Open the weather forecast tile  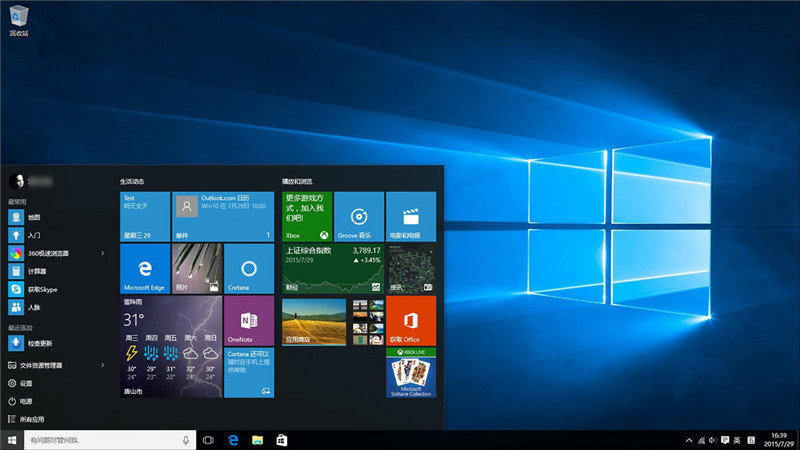point(171,347)
